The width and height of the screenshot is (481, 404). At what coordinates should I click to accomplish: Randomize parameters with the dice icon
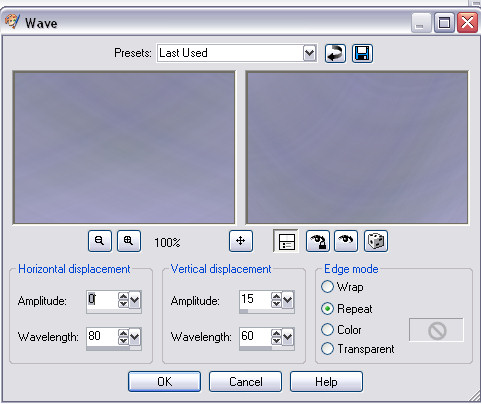376,241
